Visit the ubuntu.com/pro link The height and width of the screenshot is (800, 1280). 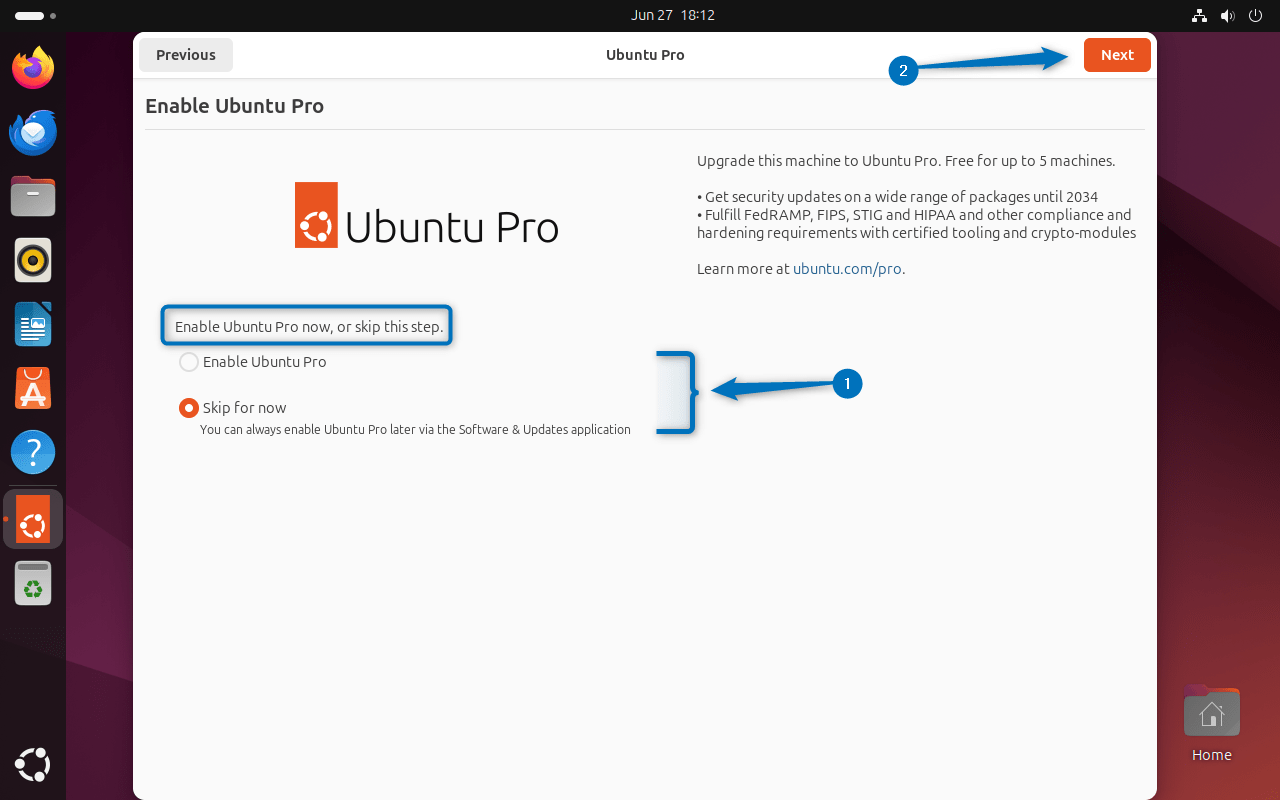(847, 268)
